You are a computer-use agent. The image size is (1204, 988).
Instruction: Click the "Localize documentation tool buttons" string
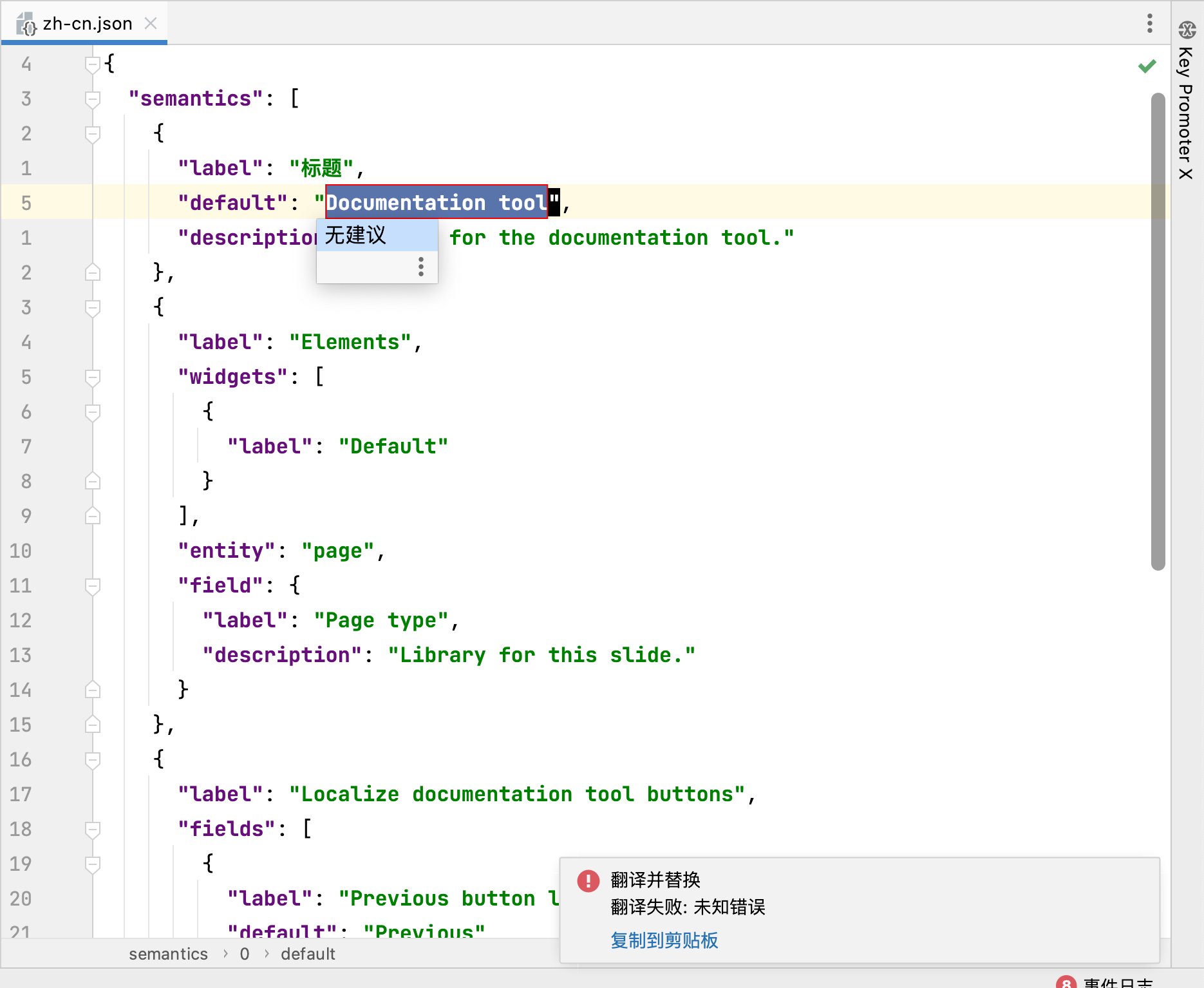click(518, 794)
